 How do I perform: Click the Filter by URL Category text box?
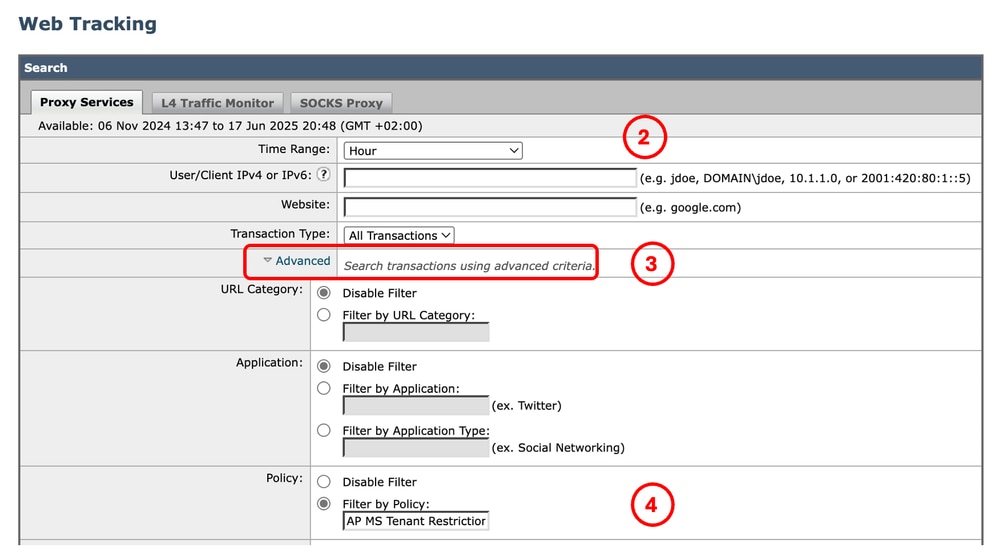click(x=416, y=332)
